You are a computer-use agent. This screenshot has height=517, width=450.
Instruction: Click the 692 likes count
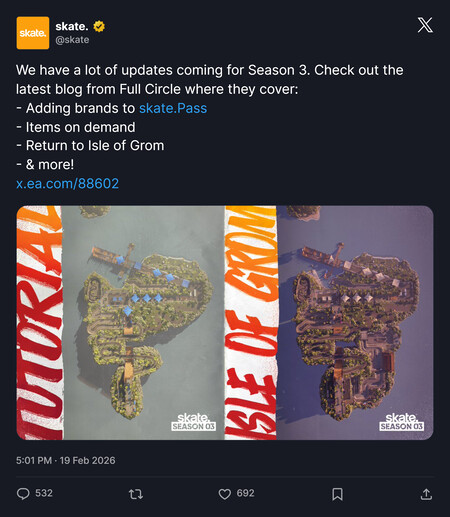[x=246, y=493]
